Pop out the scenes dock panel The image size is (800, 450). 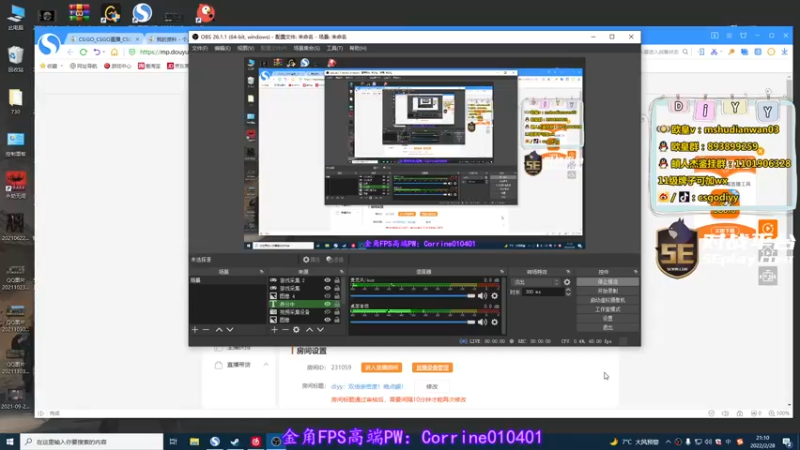(x=262, y=272)
